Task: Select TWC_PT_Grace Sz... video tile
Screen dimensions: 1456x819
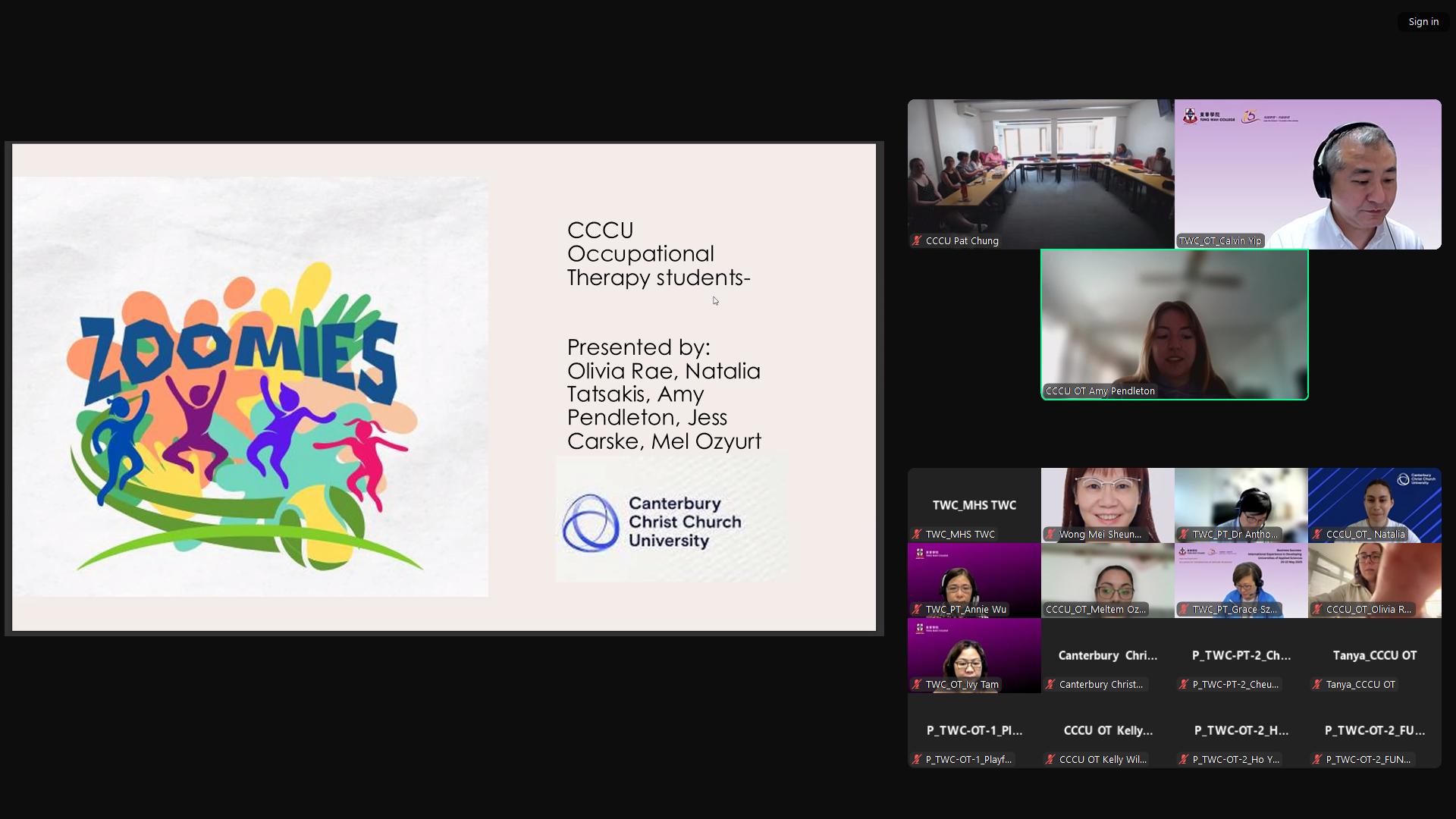Action: [x=1241, y=580]
